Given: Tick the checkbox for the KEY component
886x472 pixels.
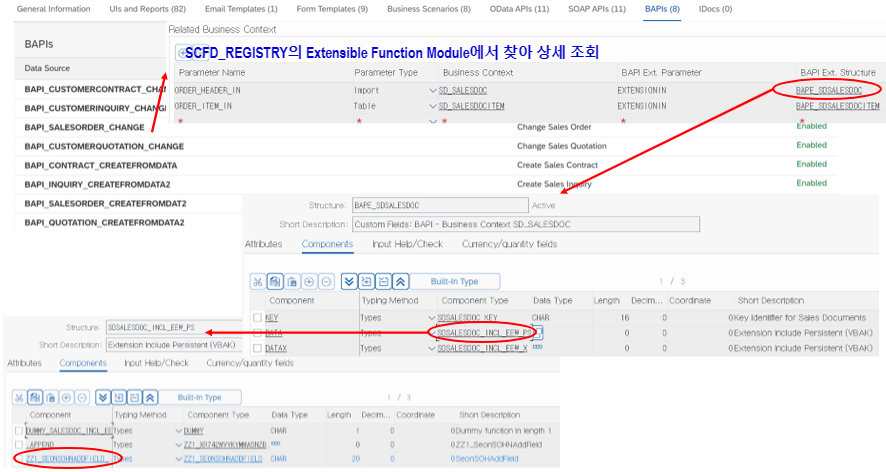Looking at the screenshot, I should pos(257,318).
